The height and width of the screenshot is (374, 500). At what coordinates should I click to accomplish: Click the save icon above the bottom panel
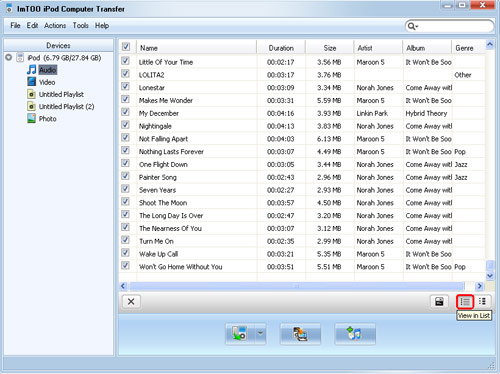[x=439, y=302]
